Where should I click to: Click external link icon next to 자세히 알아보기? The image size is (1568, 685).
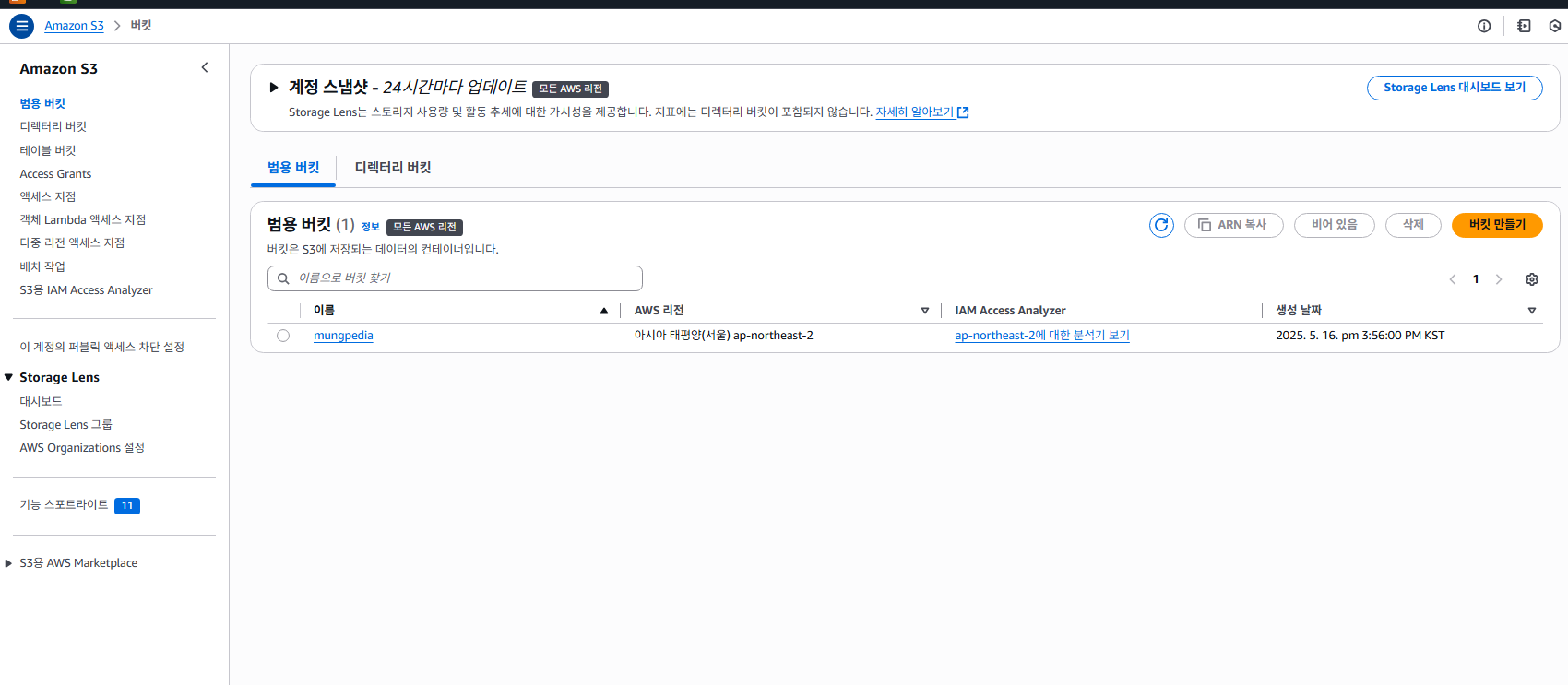pyautogui.click(x=963, y=112)
